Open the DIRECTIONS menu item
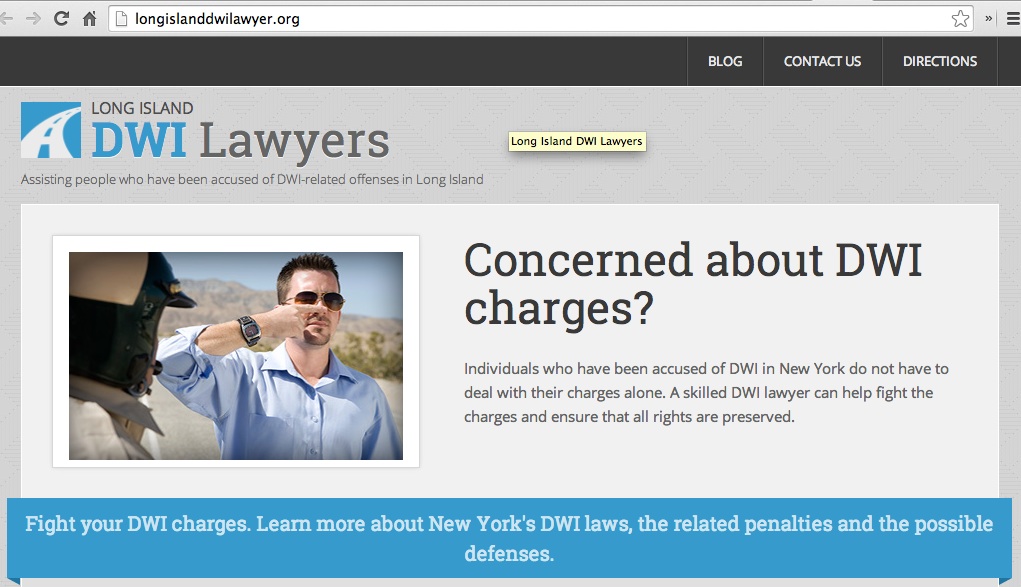1021x587 pixels. pyautogui.click(x=940, y=61)
